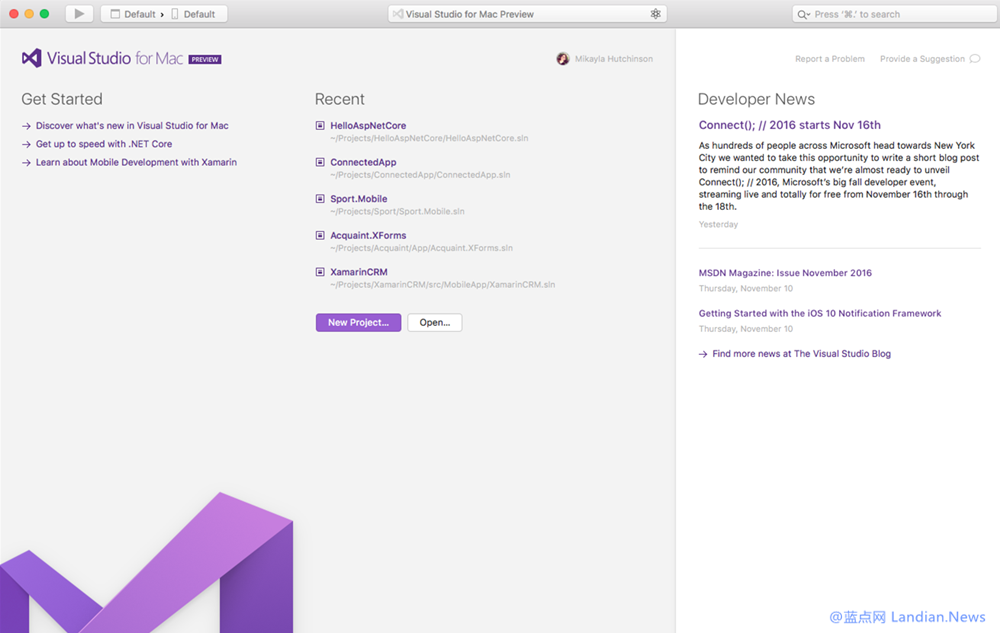Click the Visual Studio logo in the welcome header

pos(32,58)
